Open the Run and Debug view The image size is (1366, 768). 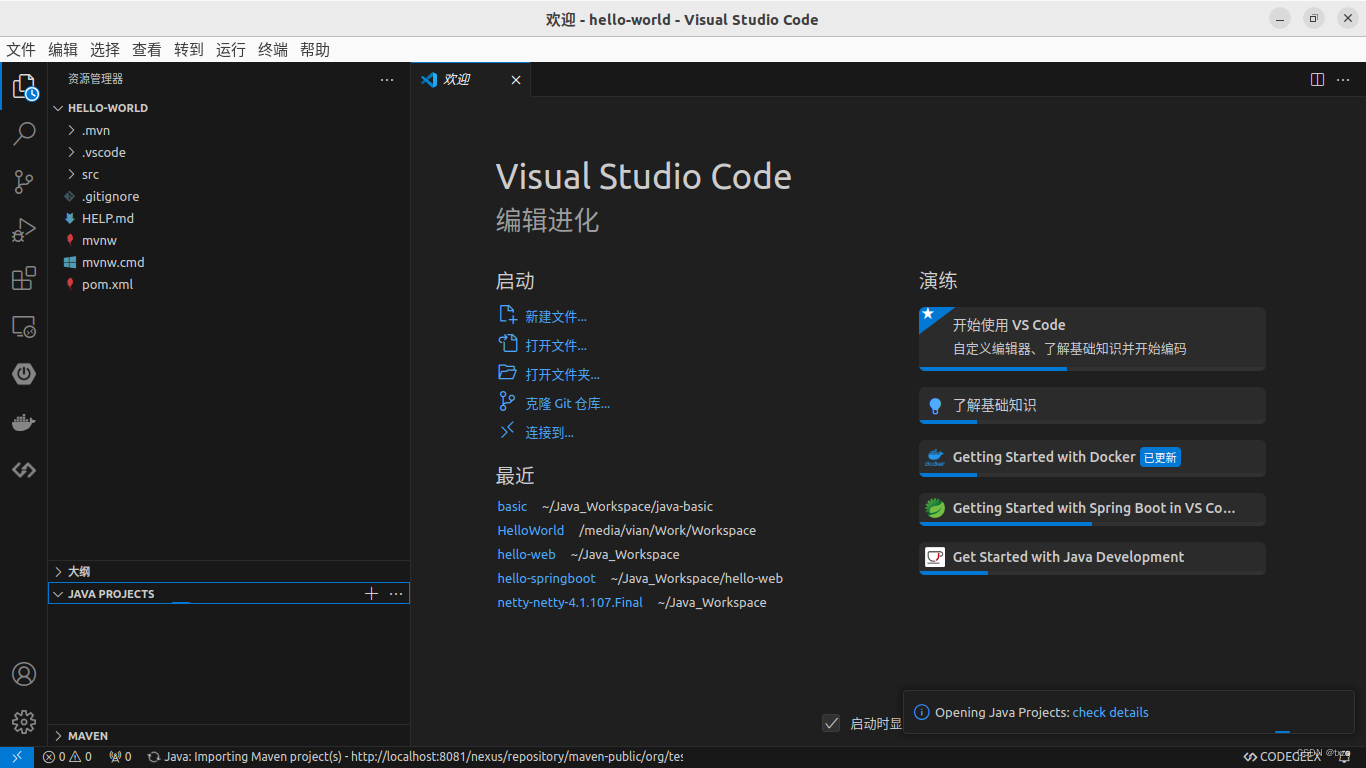click(x=24, y=230)
